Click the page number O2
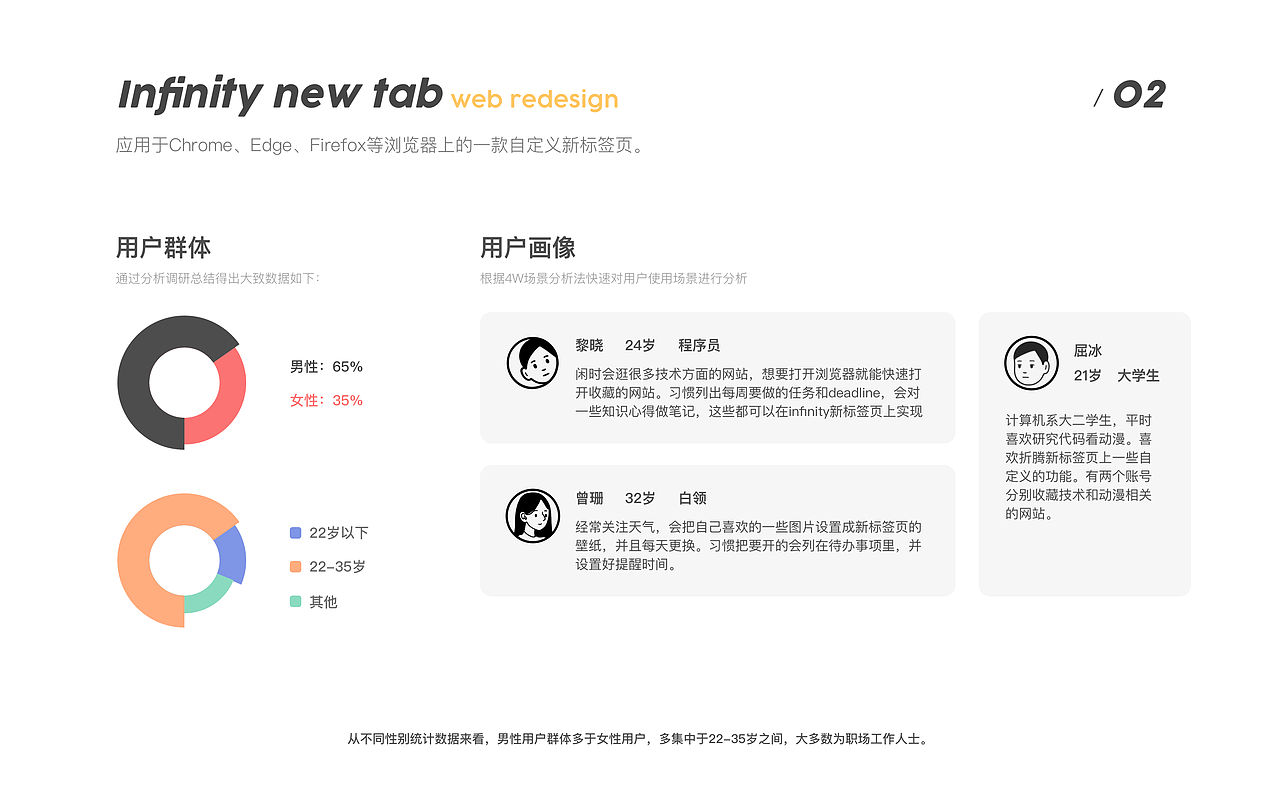Viewport: 1280px width, 800px height. 1137,93
